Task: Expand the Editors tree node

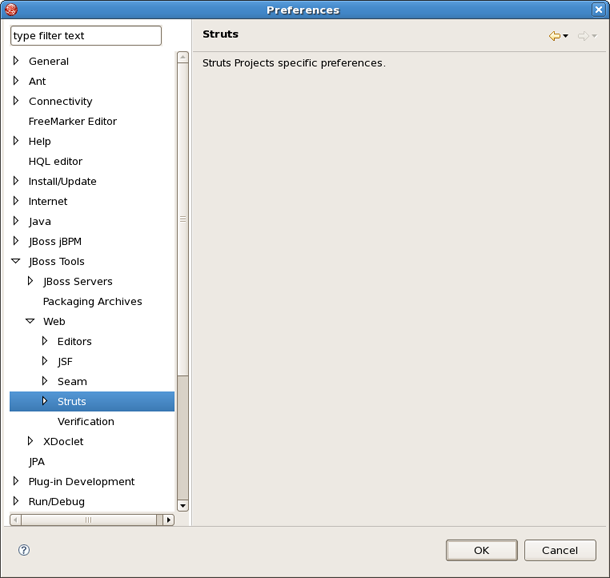Action: 45,341
